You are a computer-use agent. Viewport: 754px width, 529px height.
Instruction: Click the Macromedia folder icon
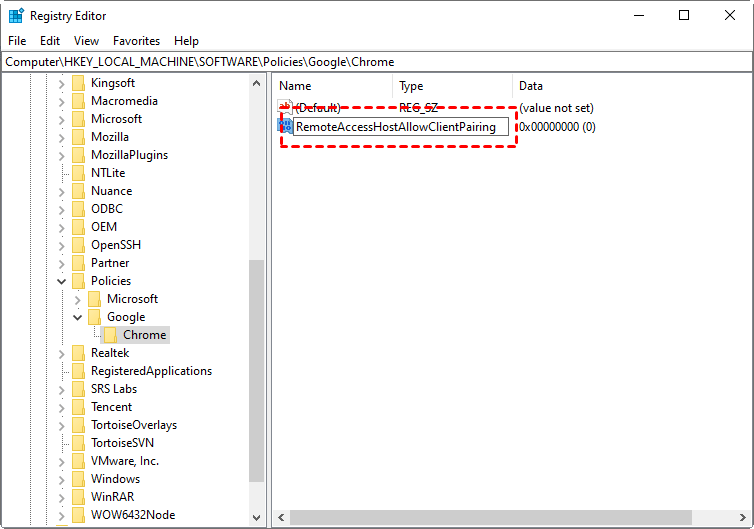[x=78, y=101]
